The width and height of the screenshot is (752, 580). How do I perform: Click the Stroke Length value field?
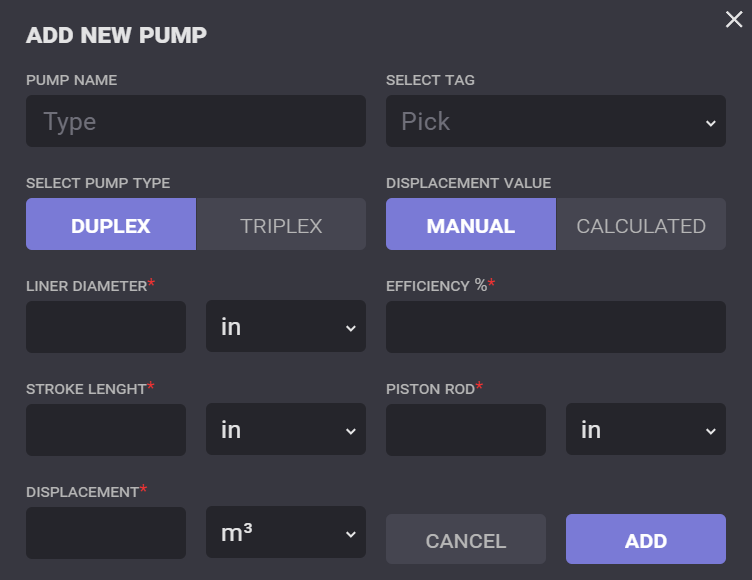(106, 430)
